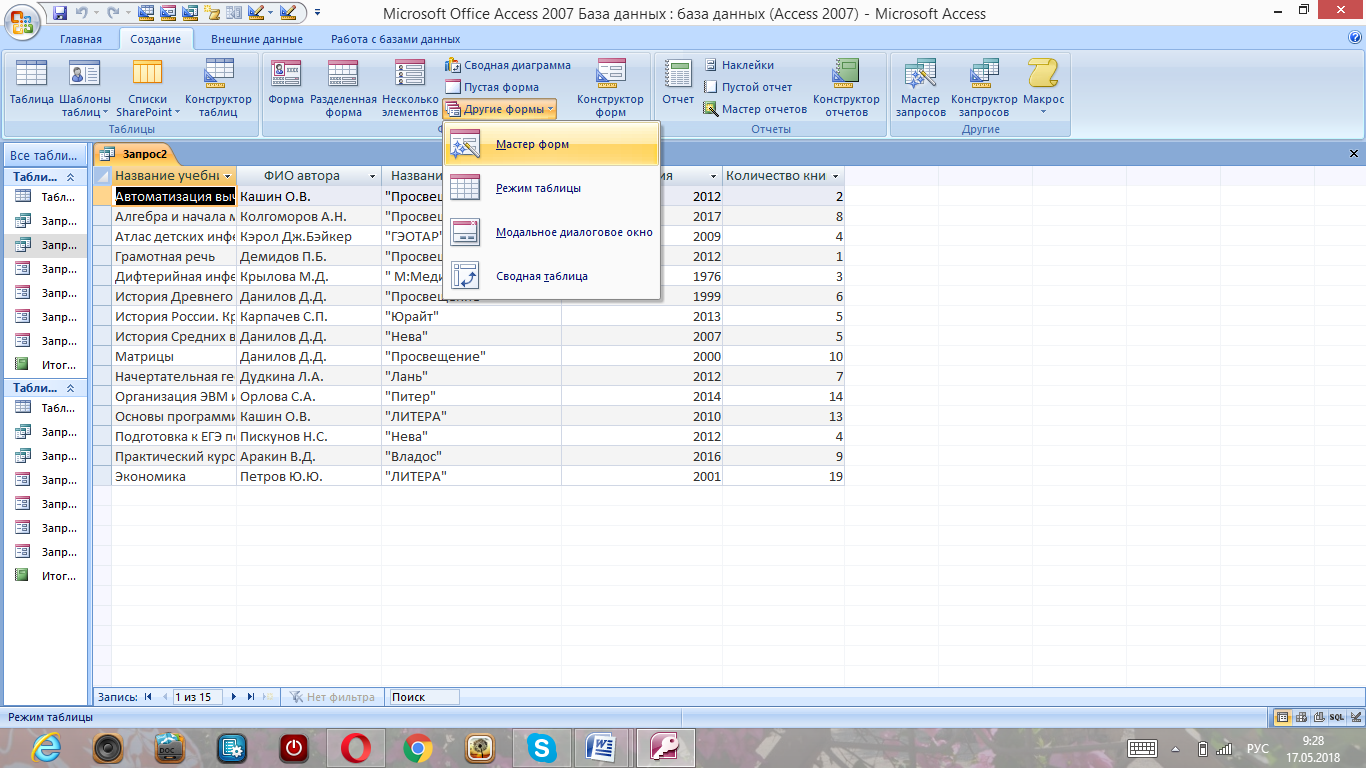1366x768 pixels.
Task: Open first Итог... report in navigation pane
Action: pyautogui.click(x=46, y=365)
